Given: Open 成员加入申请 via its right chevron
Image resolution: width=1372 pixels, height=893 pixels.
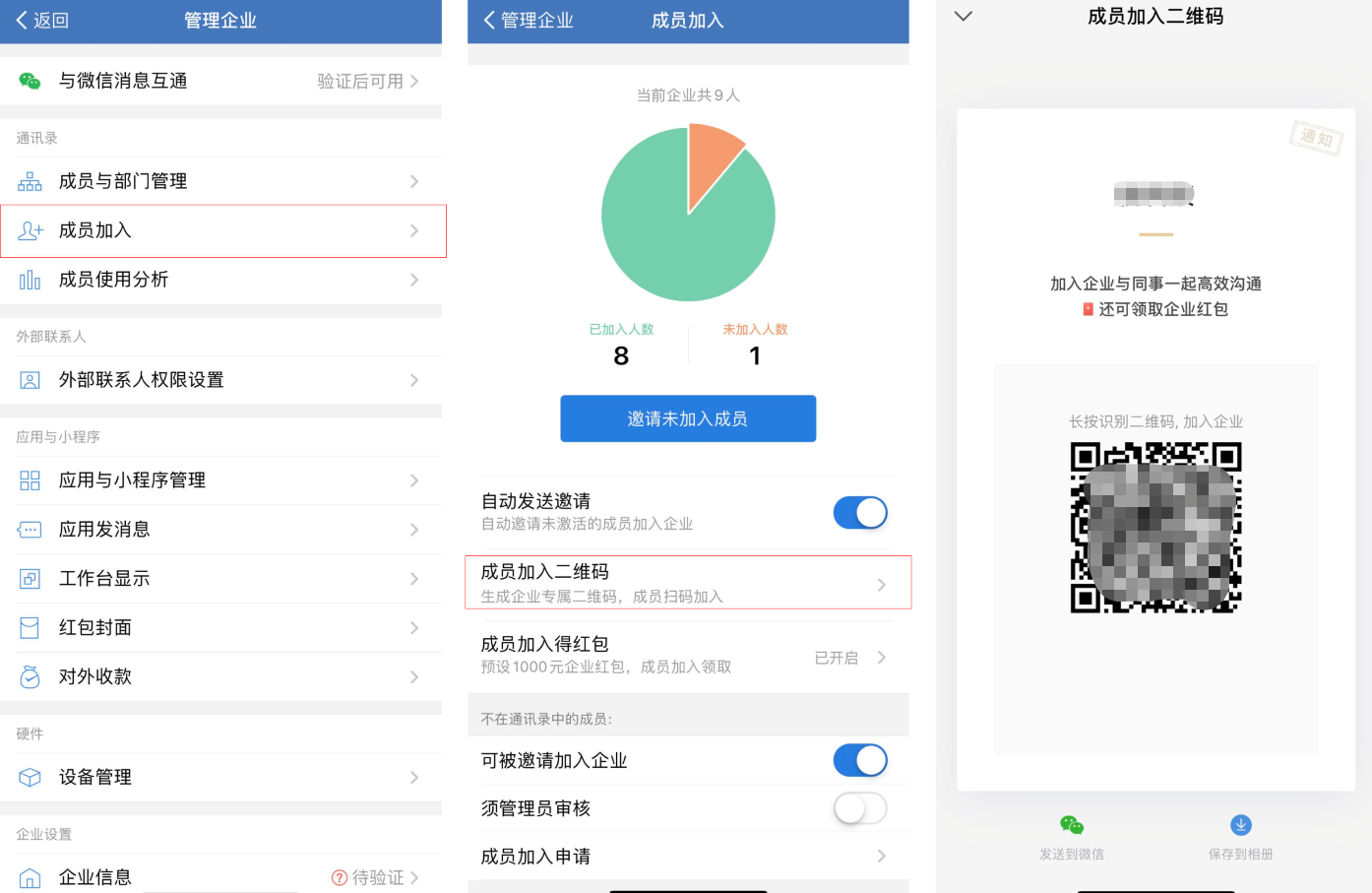Looking at the screenshot, I should tap(881, 857).
